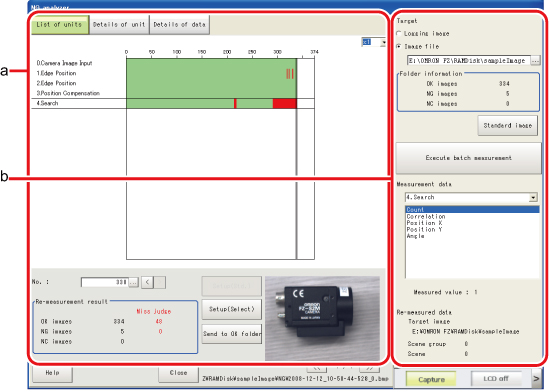Click the image file path field
The width and height of the screenshot is (550, 392).
[x=468, y=60]
